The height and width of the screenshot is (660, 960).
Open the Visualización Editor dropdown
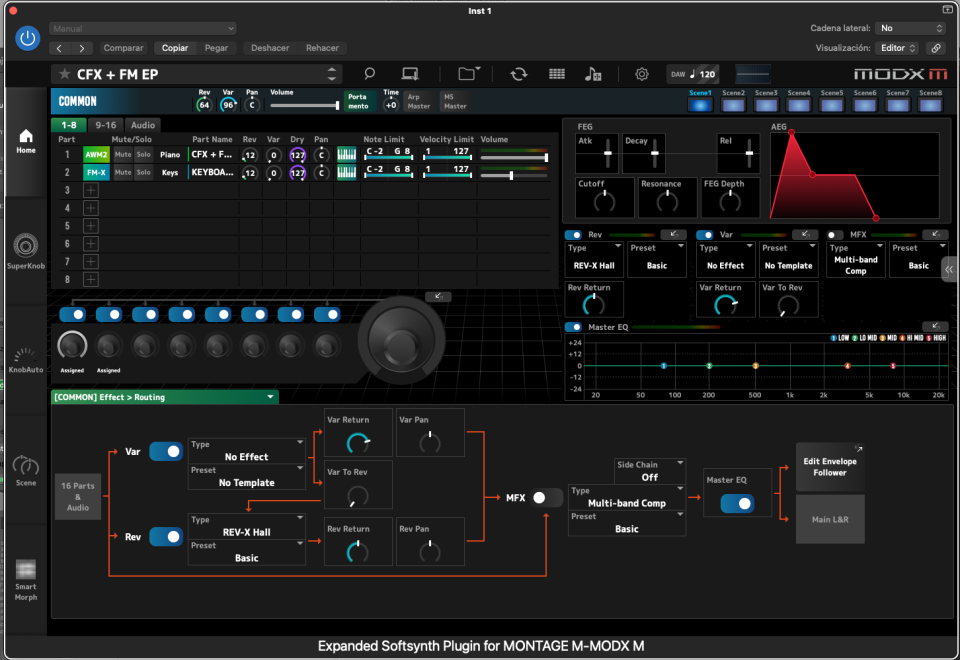pos(898,48)
